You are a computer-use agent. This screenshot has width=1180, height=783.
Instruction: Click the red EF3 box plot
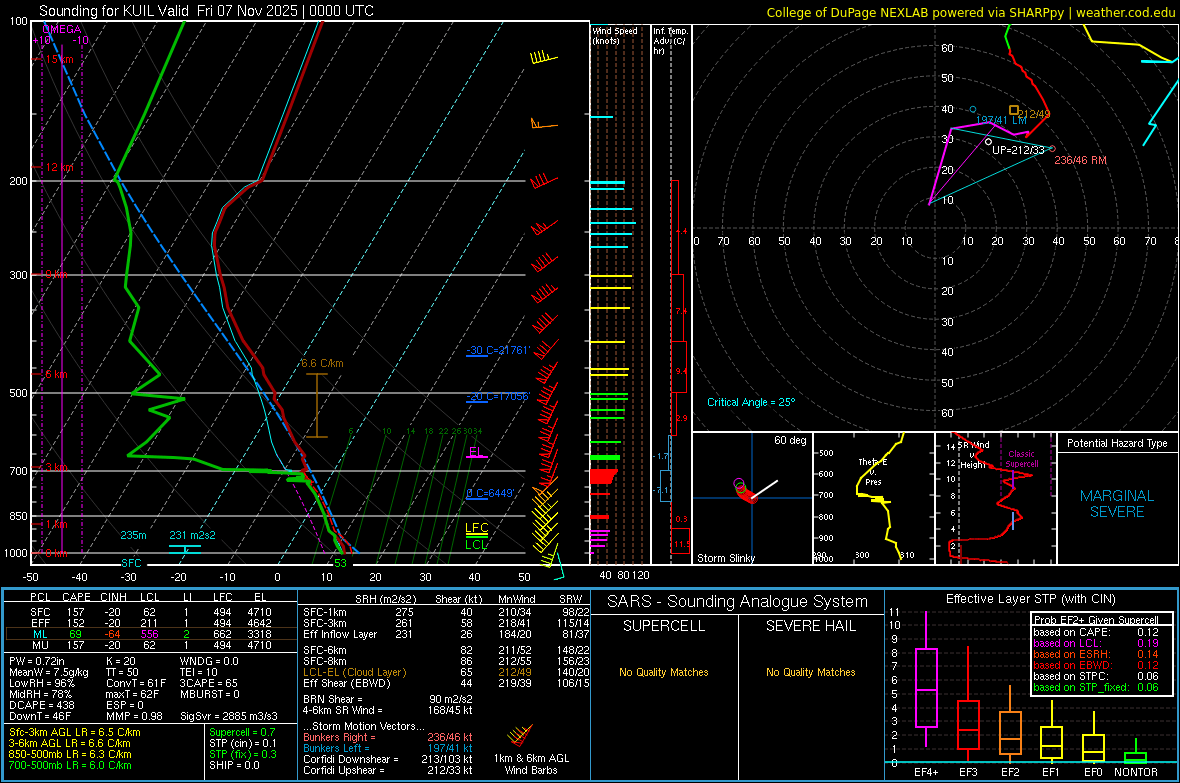pyautogui.click(x=968, y=725)
